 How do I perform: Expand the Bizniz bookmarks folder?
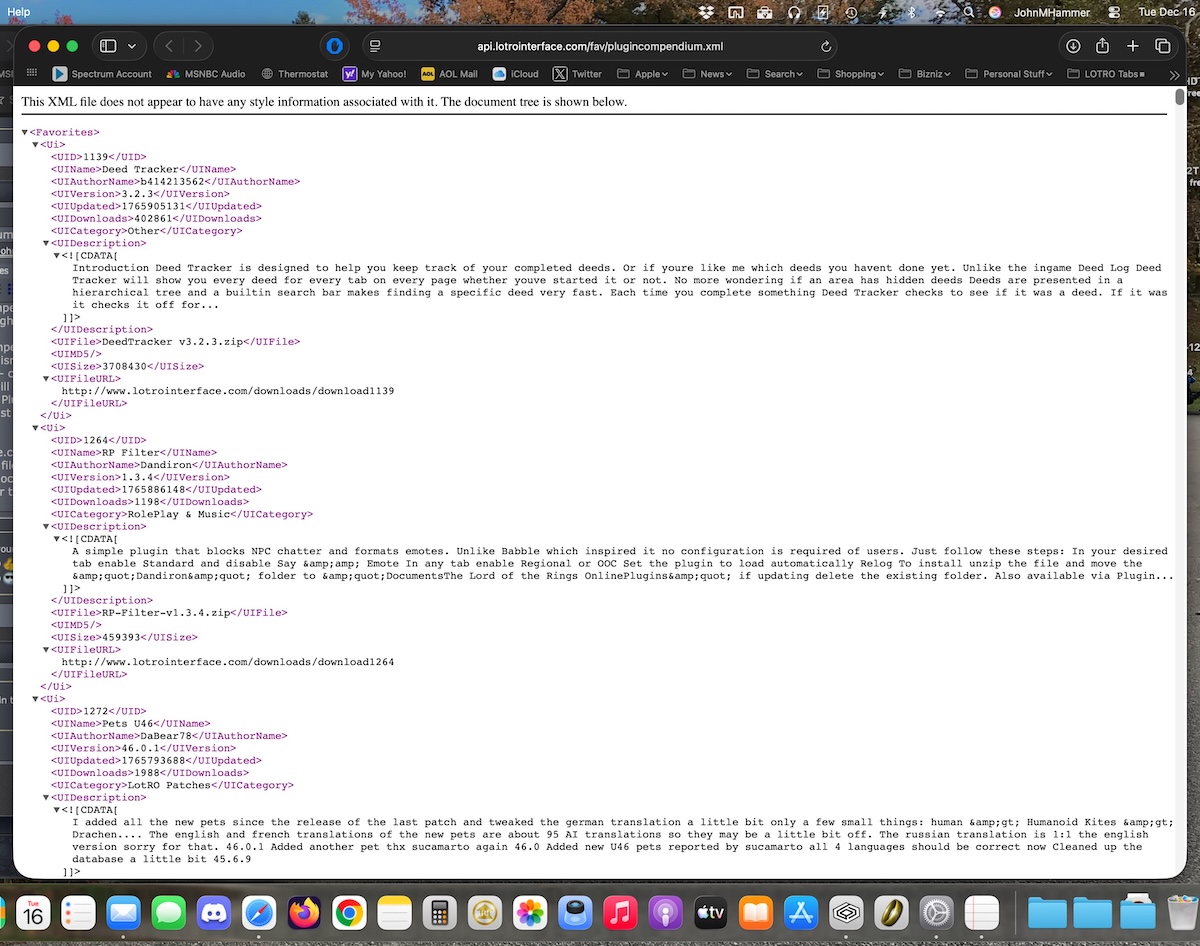[924, 74]
